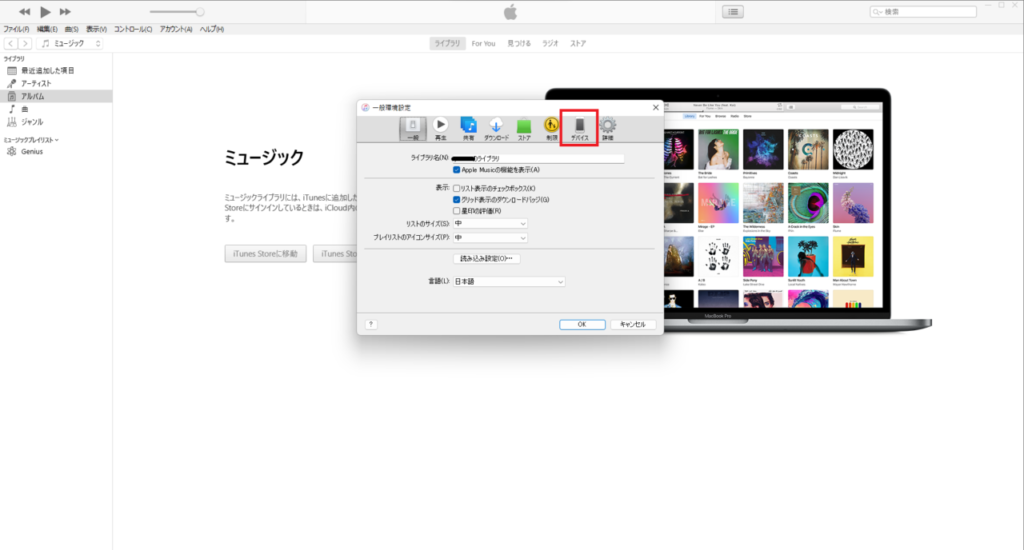
Task: Enable リスト表示のチェックボックス option
Action: click(x=456, y=189)
